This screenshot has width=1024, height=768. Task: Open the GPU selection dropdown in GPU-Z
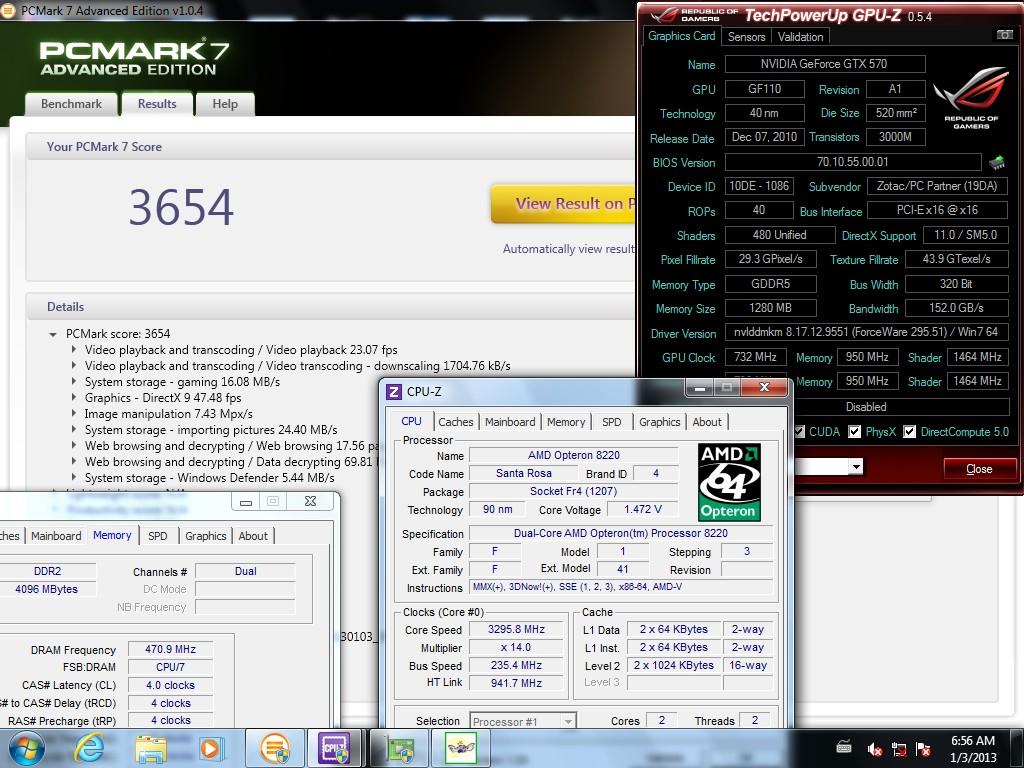856,466
